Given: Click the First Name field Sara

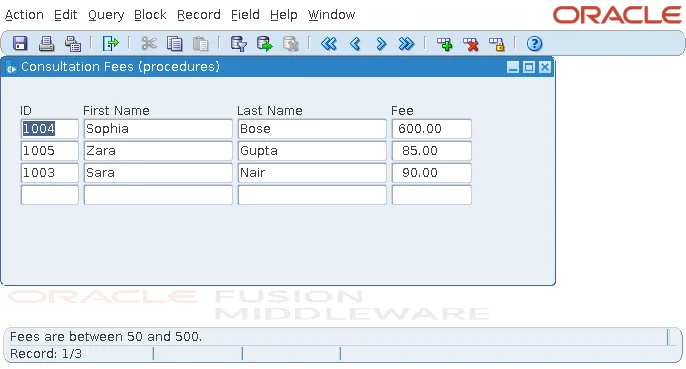Looking at the screenshot, I should click(x=158, y=172).
